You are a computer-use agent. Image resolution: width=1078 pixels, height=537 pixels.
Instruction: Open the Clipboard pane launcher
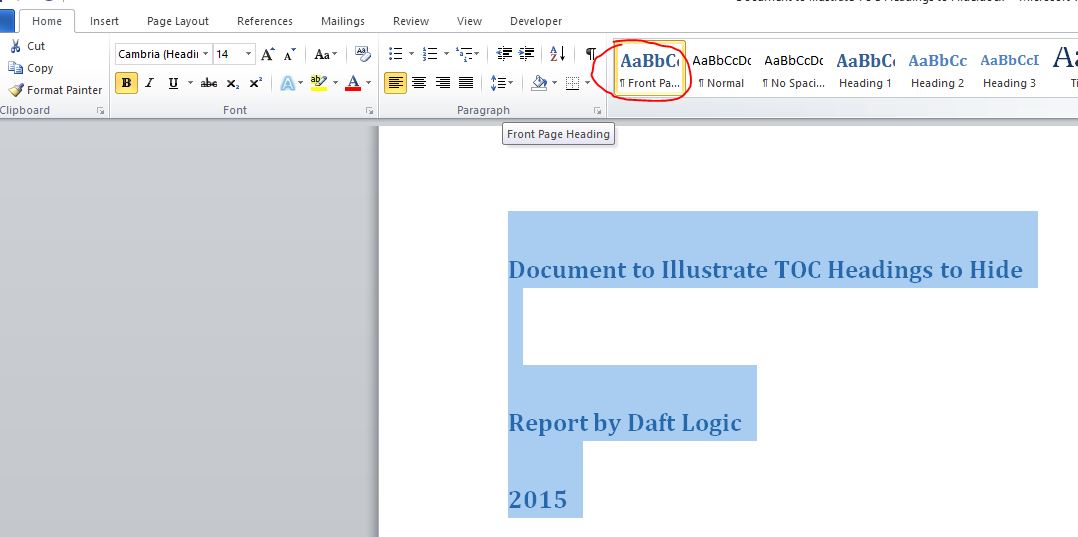coord(100,111)
